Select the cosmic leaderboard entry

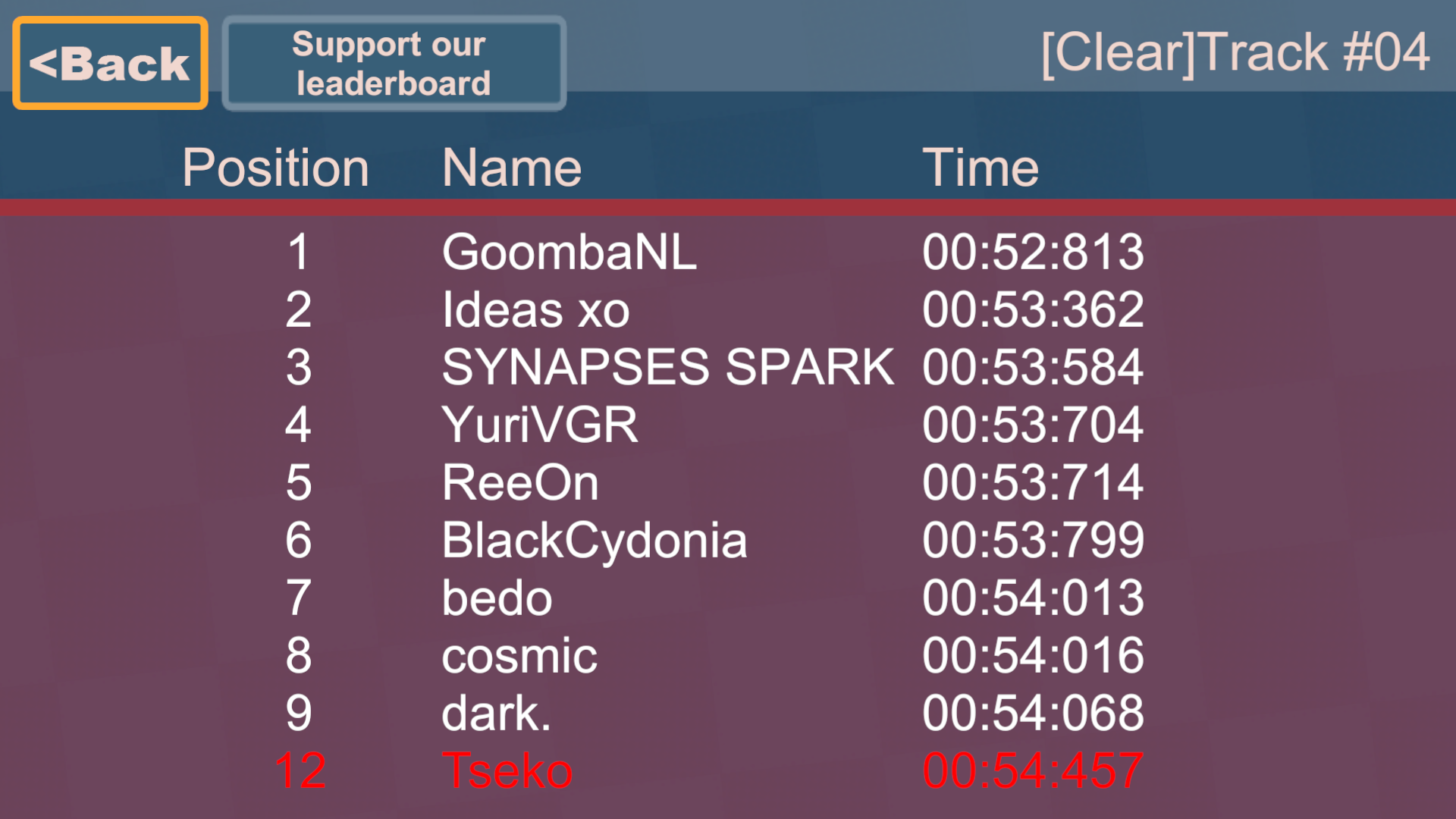pyautogui.click(x=519, y=655)
